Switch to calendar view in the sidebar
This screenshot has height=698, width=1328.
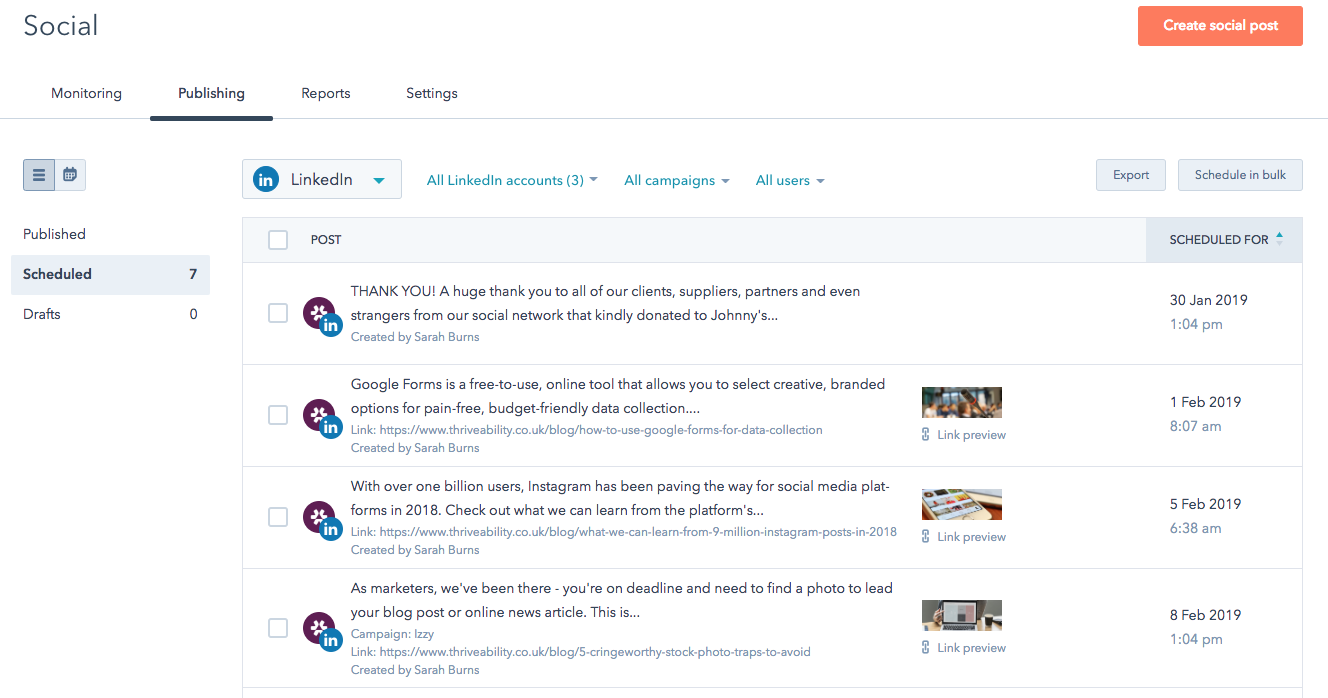69,174
